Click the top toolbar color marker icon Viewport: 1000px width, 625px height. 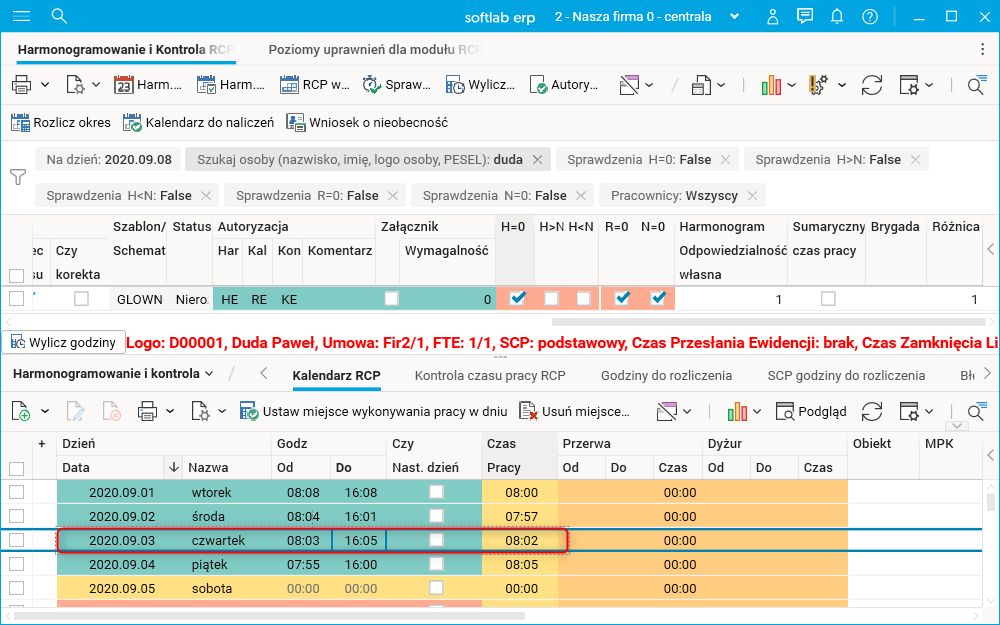[x=629, y=85]
